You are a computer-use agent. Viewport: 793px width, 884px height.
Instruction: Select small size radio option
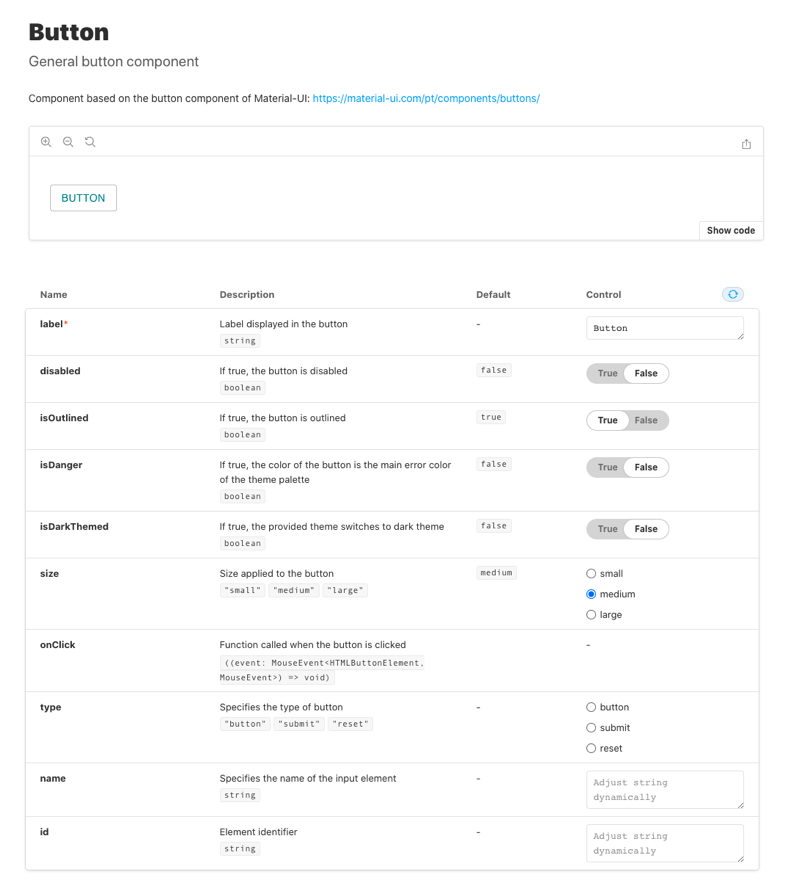[591, 573]
